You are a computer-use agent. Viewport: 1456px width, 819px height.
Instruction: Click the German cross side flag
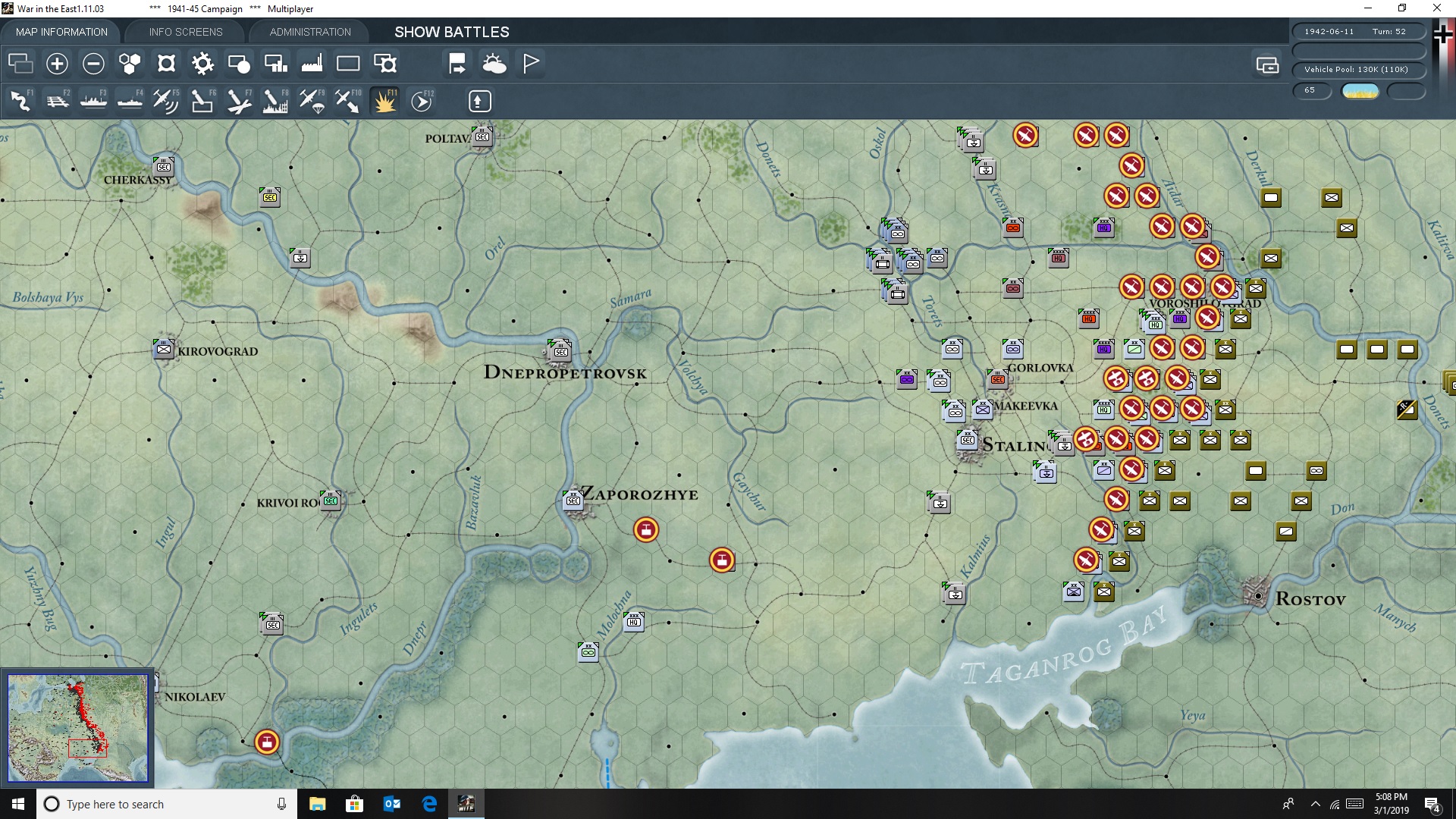(1444, 34)
